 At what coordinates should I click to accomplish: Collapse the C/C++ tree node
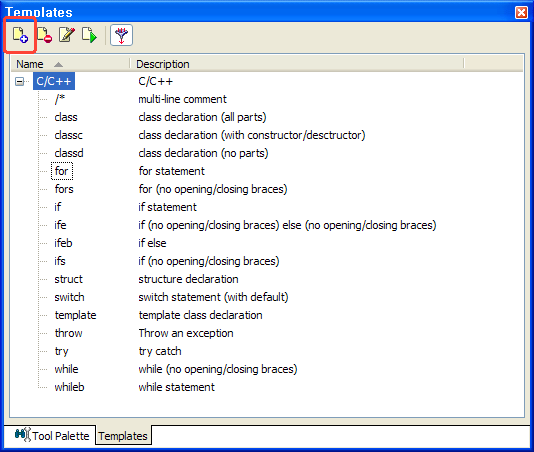click(x=20, y=81)
